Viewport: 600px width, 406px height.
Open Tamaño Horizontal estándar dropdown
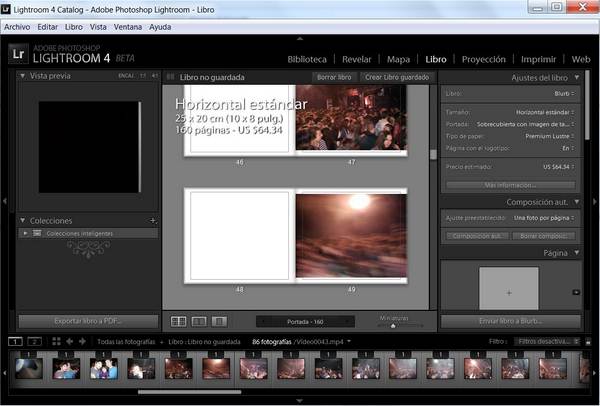545,112
